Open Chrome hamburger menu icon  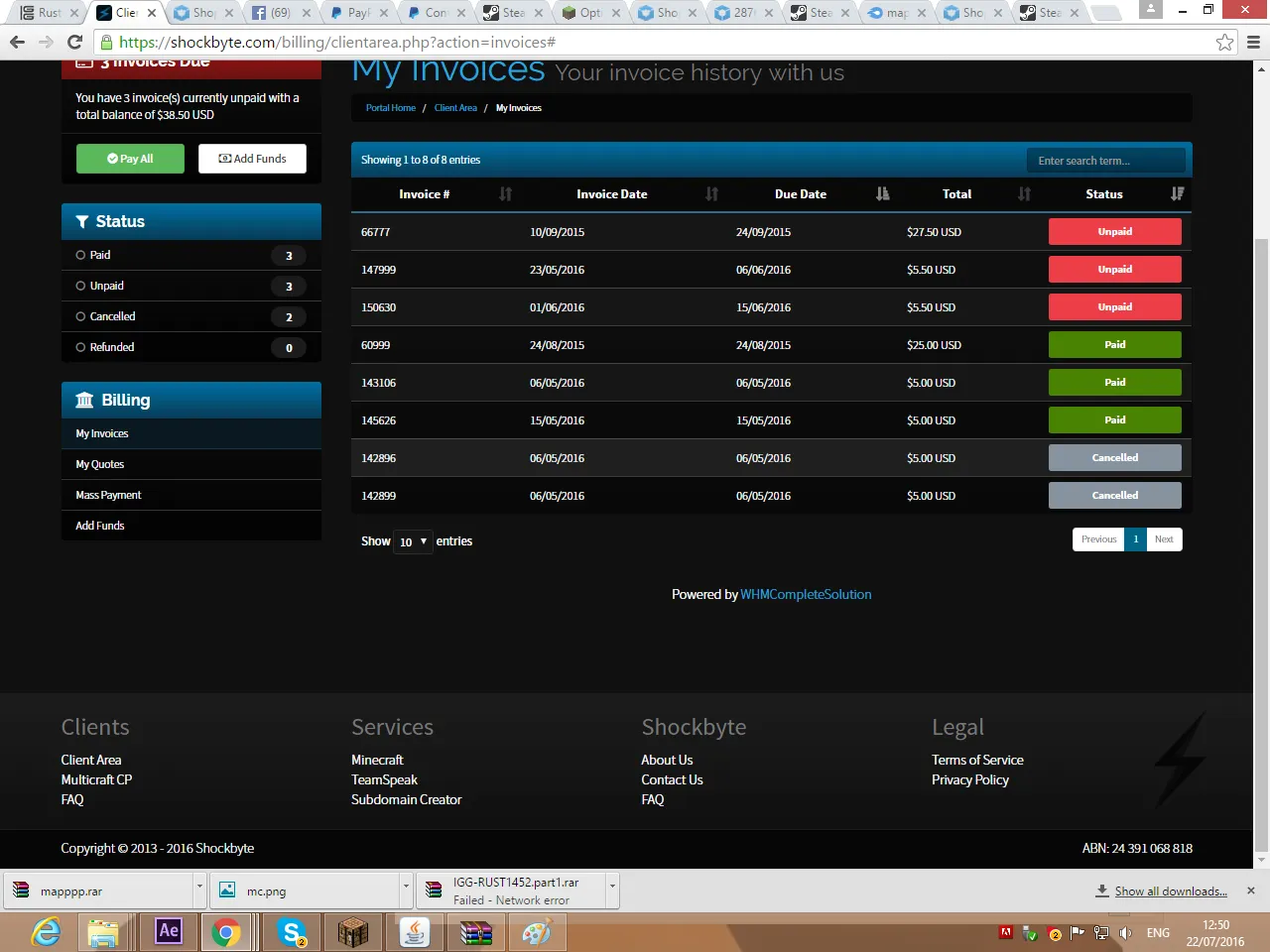[x=1253, y=43]
